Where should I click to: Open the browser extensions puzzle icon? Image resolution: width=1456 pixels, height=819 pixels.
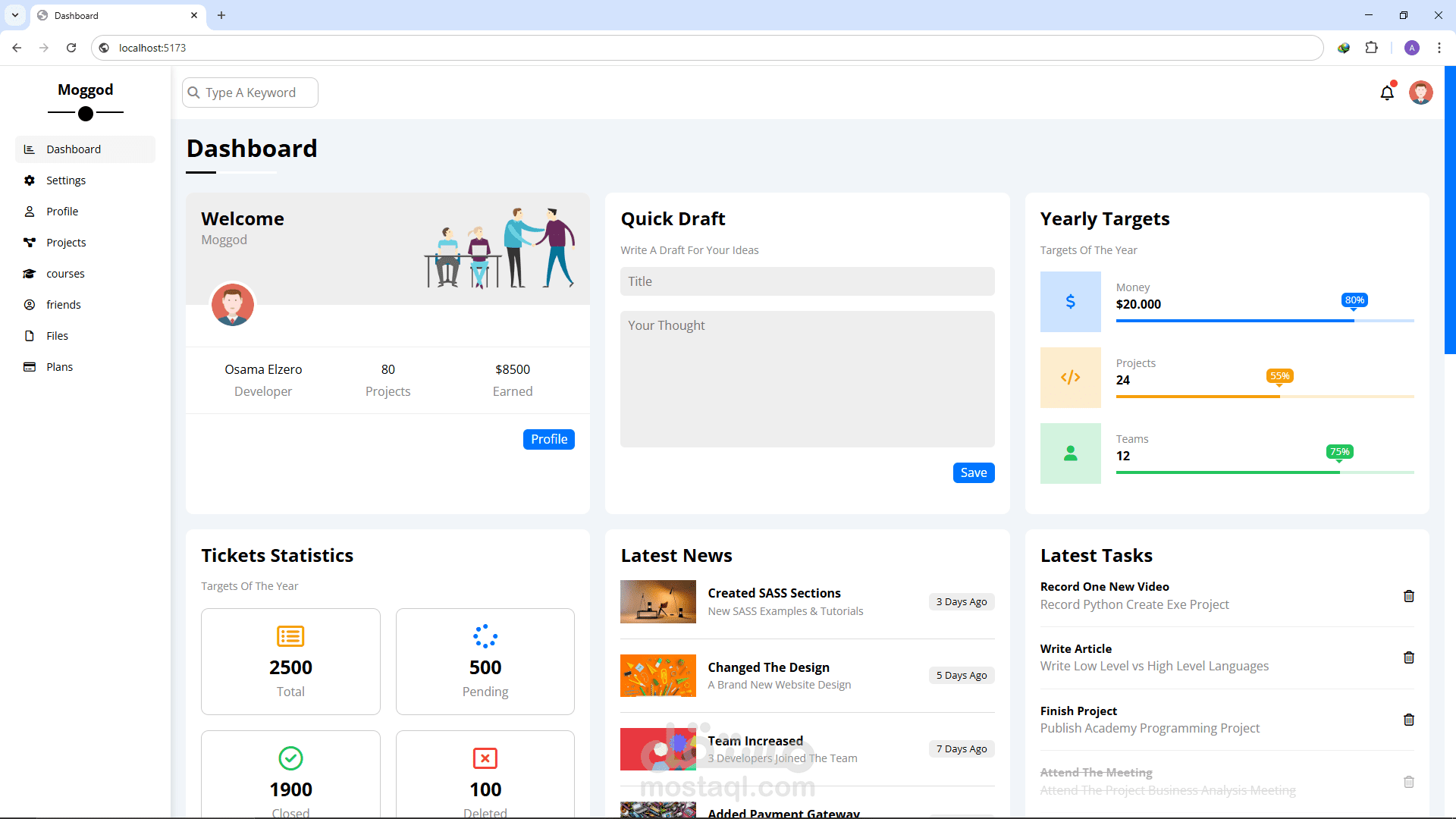click(x=1371, y=48)
